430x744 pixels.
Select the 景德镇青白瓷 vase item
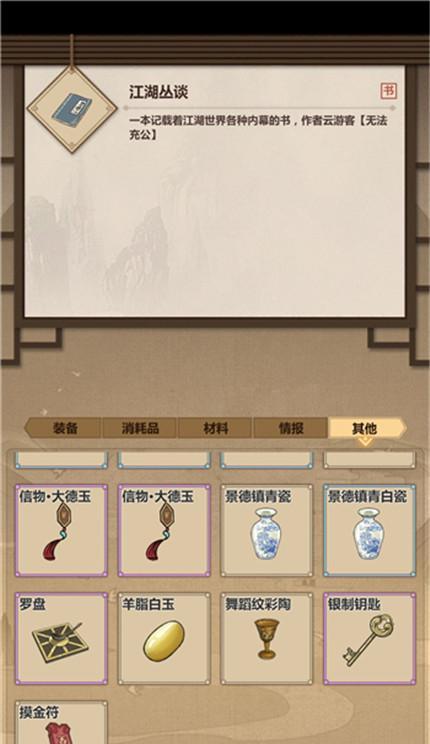[369, 530]
